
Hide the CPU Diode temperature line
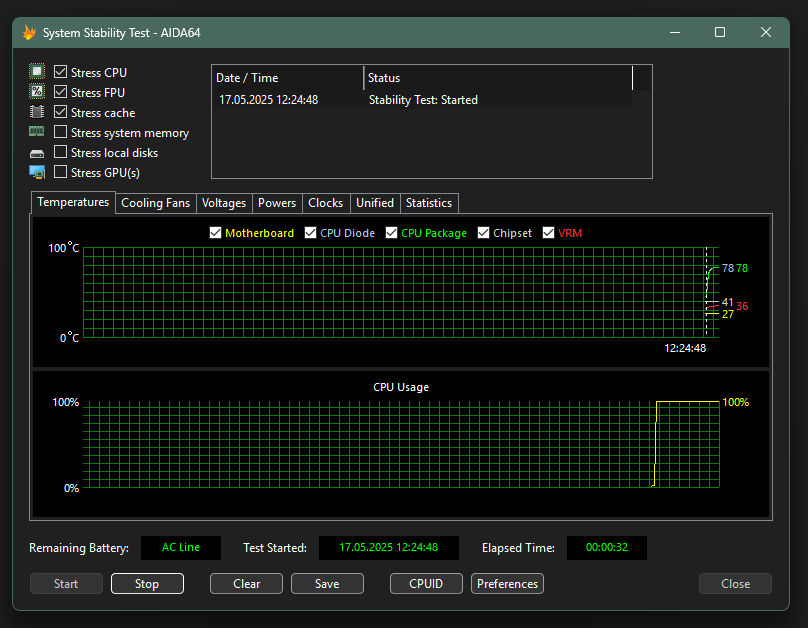coord(310,233)
